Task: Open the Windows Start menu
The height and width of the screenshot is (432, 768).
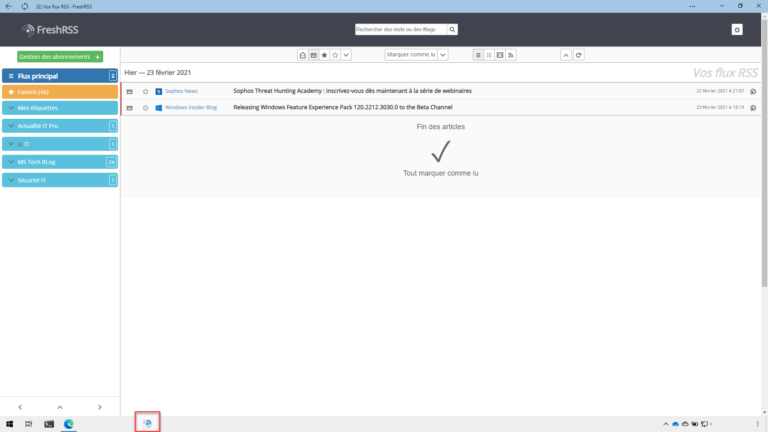Action: pos(9,424)
